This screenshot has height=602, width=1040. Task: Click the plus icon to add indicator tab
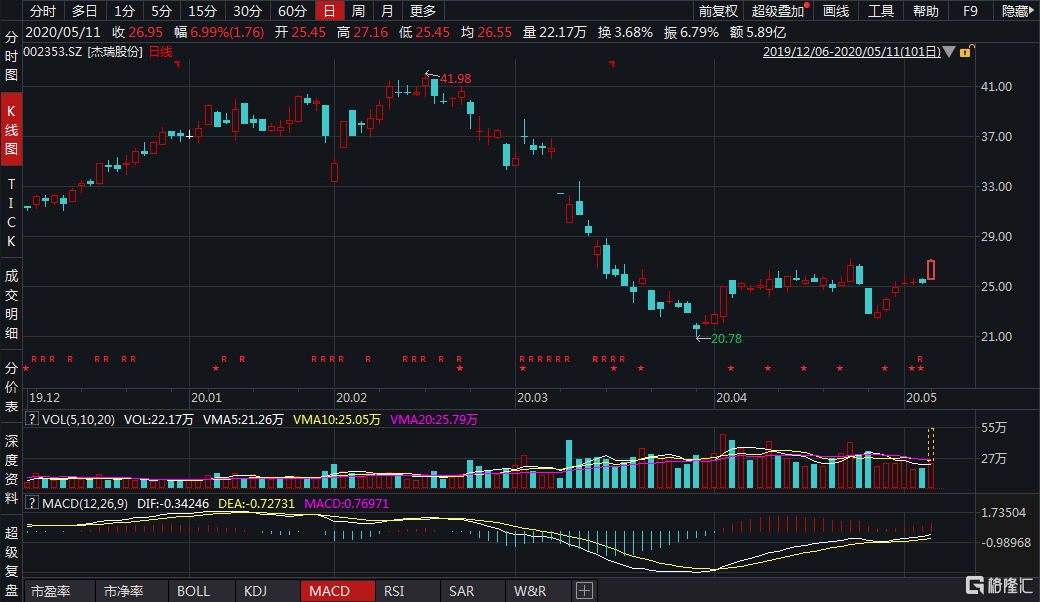pos(584,590)
